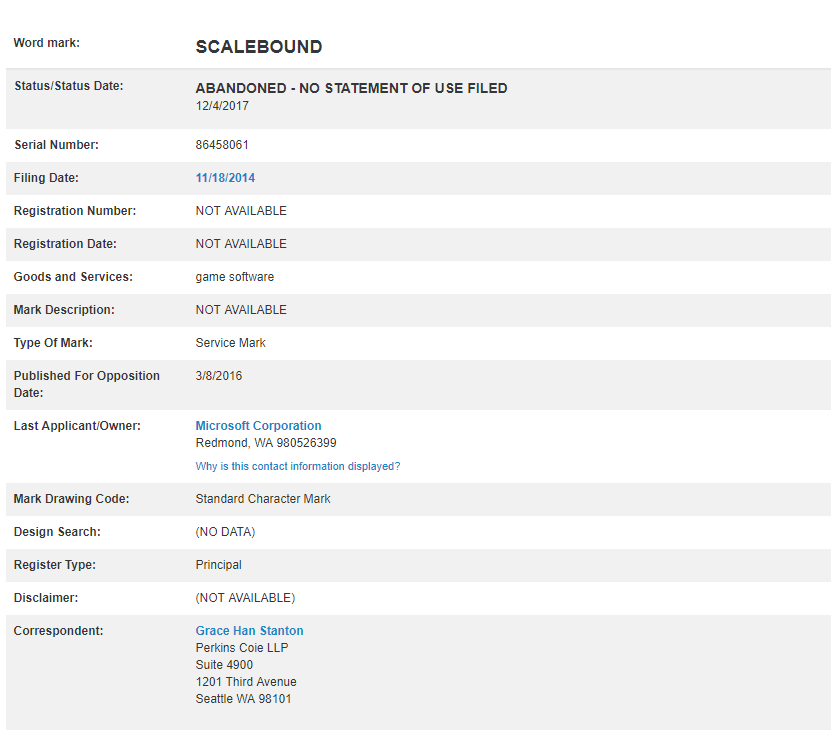Click the 'Disclaimer:' label
The height and width of the screenshot is (736, 839).
pyautogui.click(x=46, y=598)
